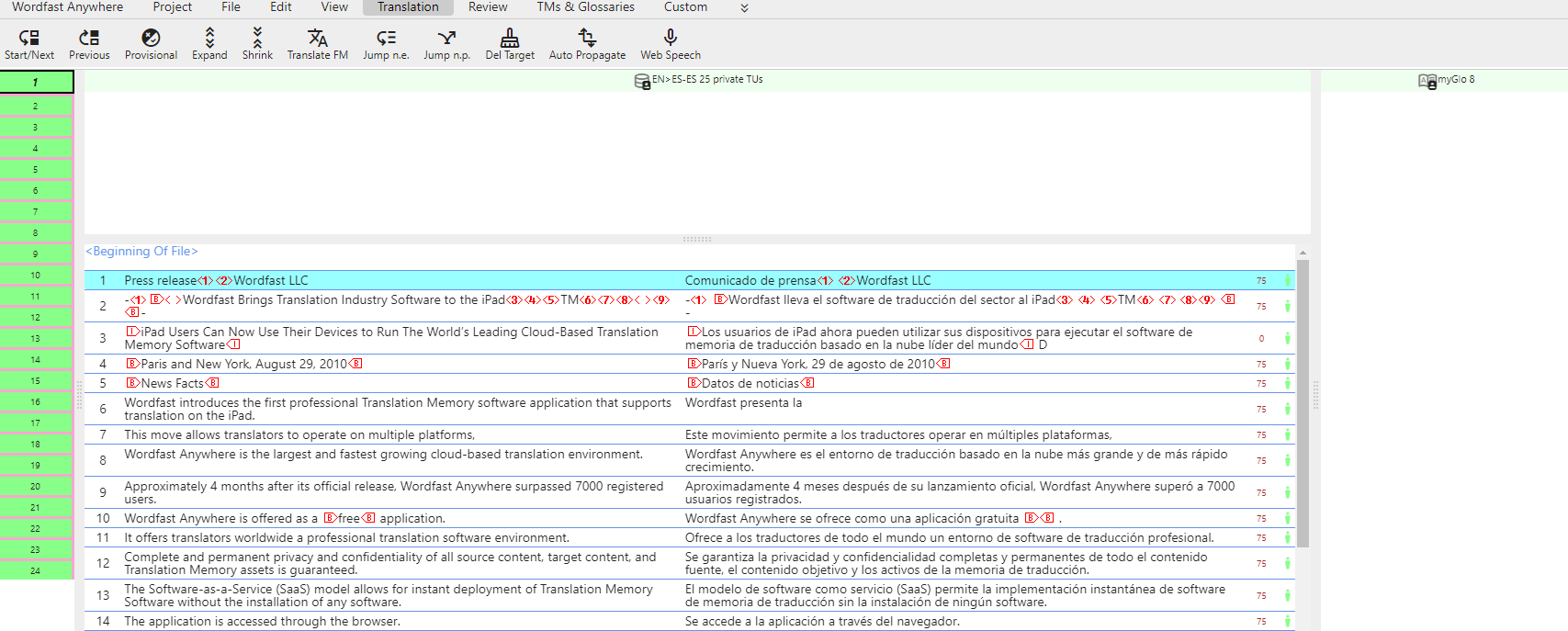Screen dimensions: 1568x631
Task: Select the Translation tab
Action: point(408,7)
